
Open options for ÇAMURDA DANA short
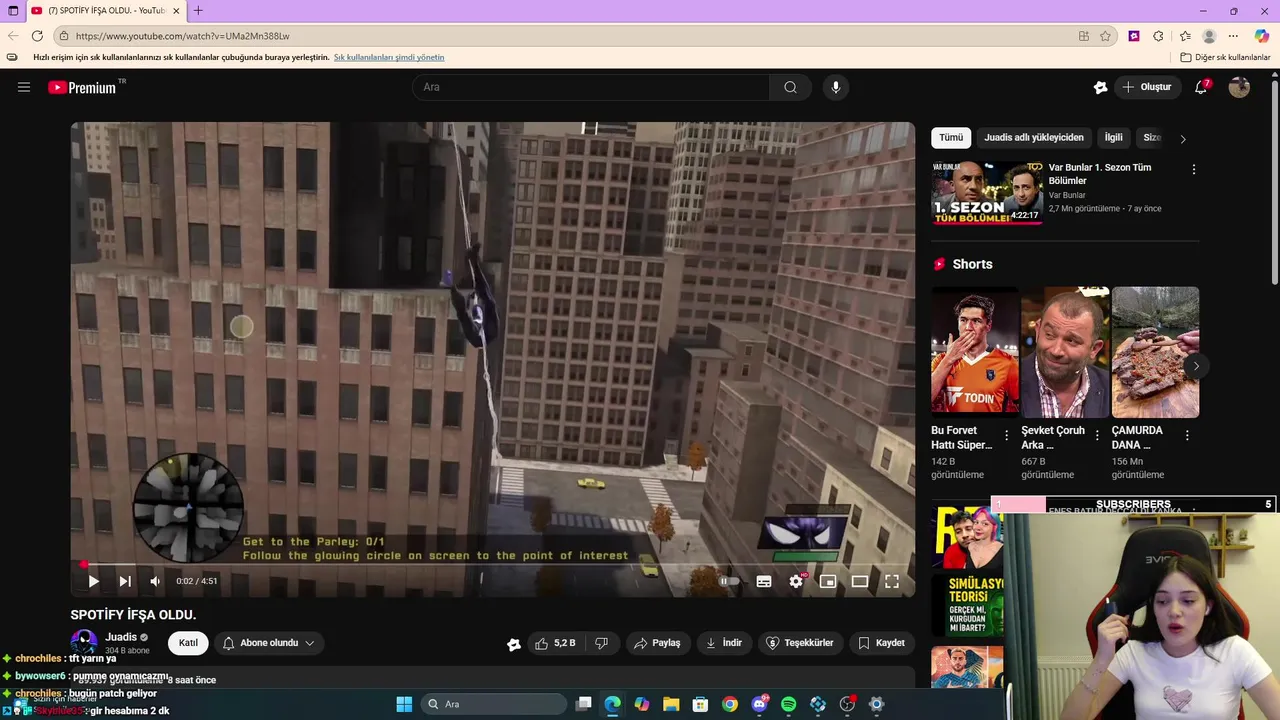click(1187, 436)
